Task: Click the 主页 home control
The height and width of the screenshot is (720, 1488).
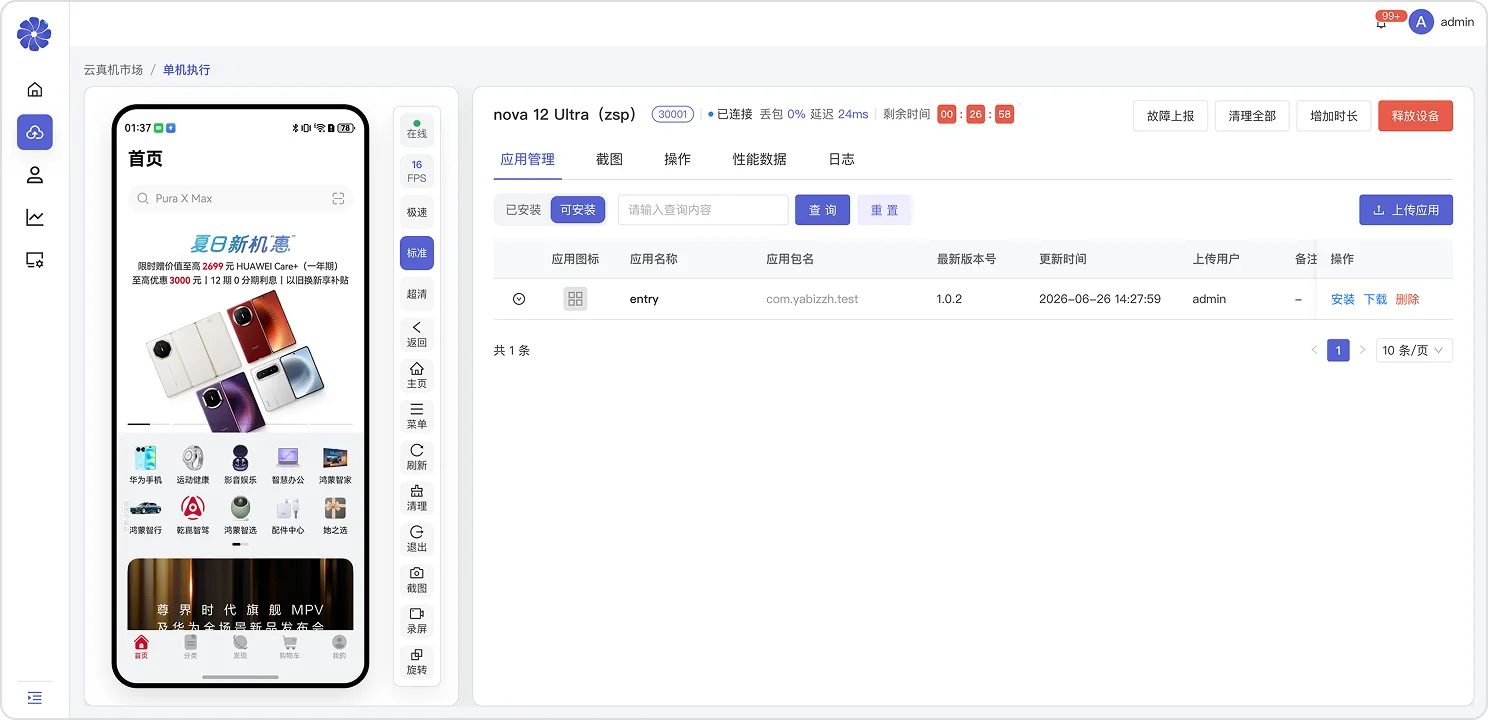Action: [417, 375]
